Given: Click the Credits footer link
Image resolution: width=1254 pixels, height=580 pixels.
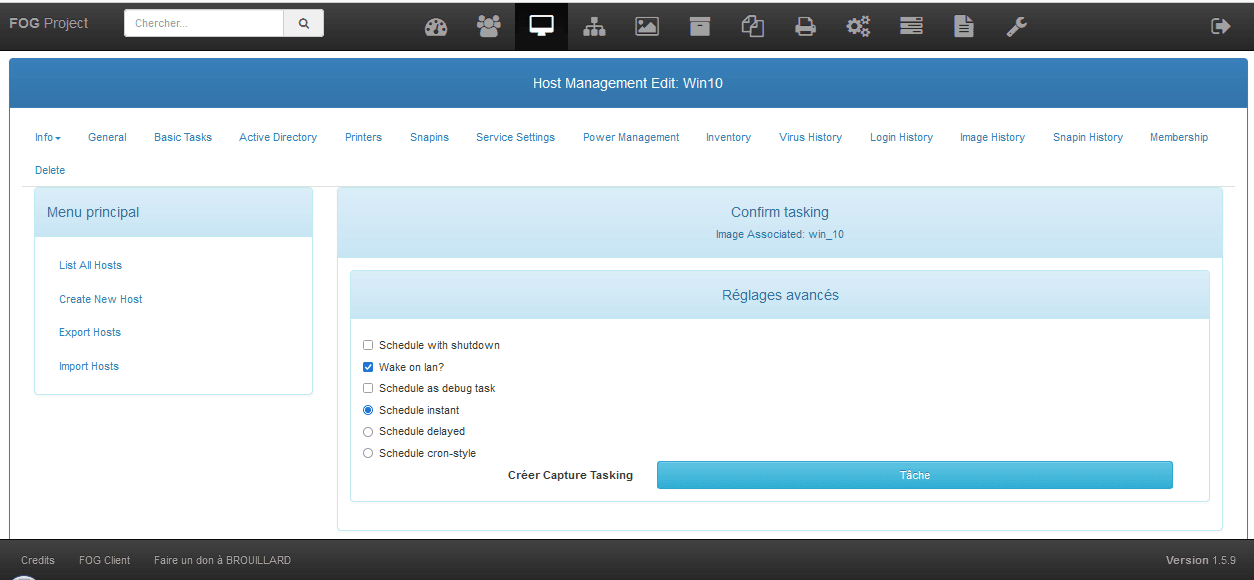Looking at the screenshot, I should [38, 560].
